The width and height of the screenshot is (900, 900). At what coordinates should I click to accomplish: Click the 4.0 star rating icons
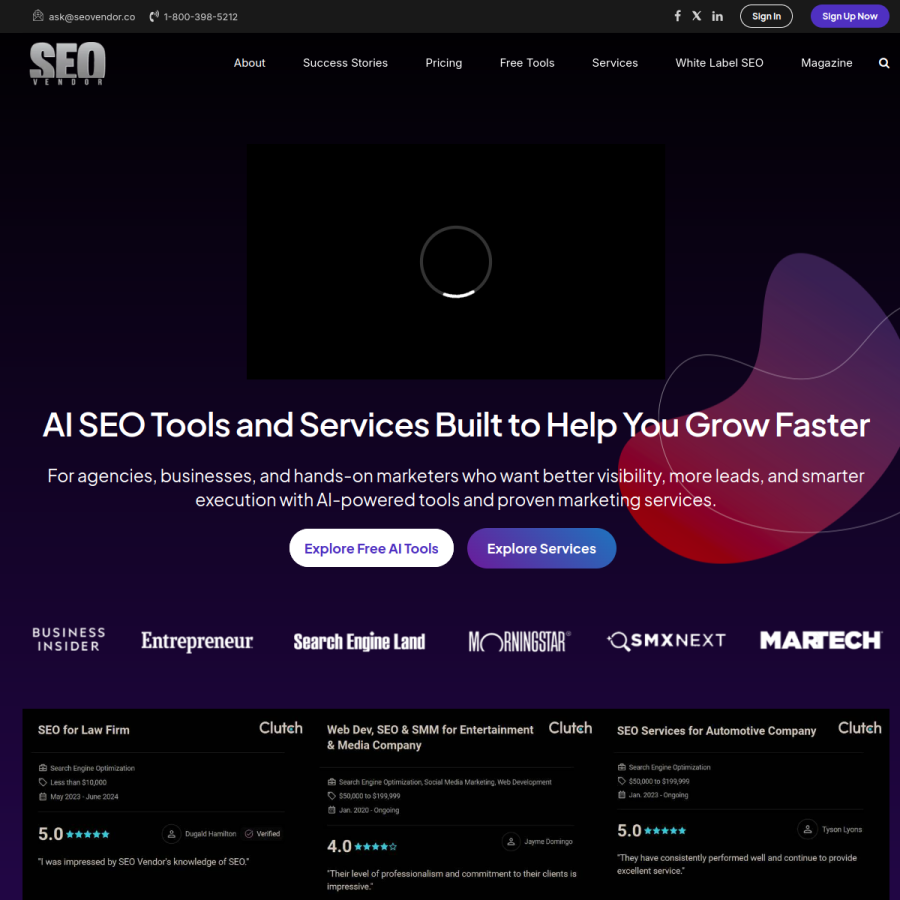(375, 846)
